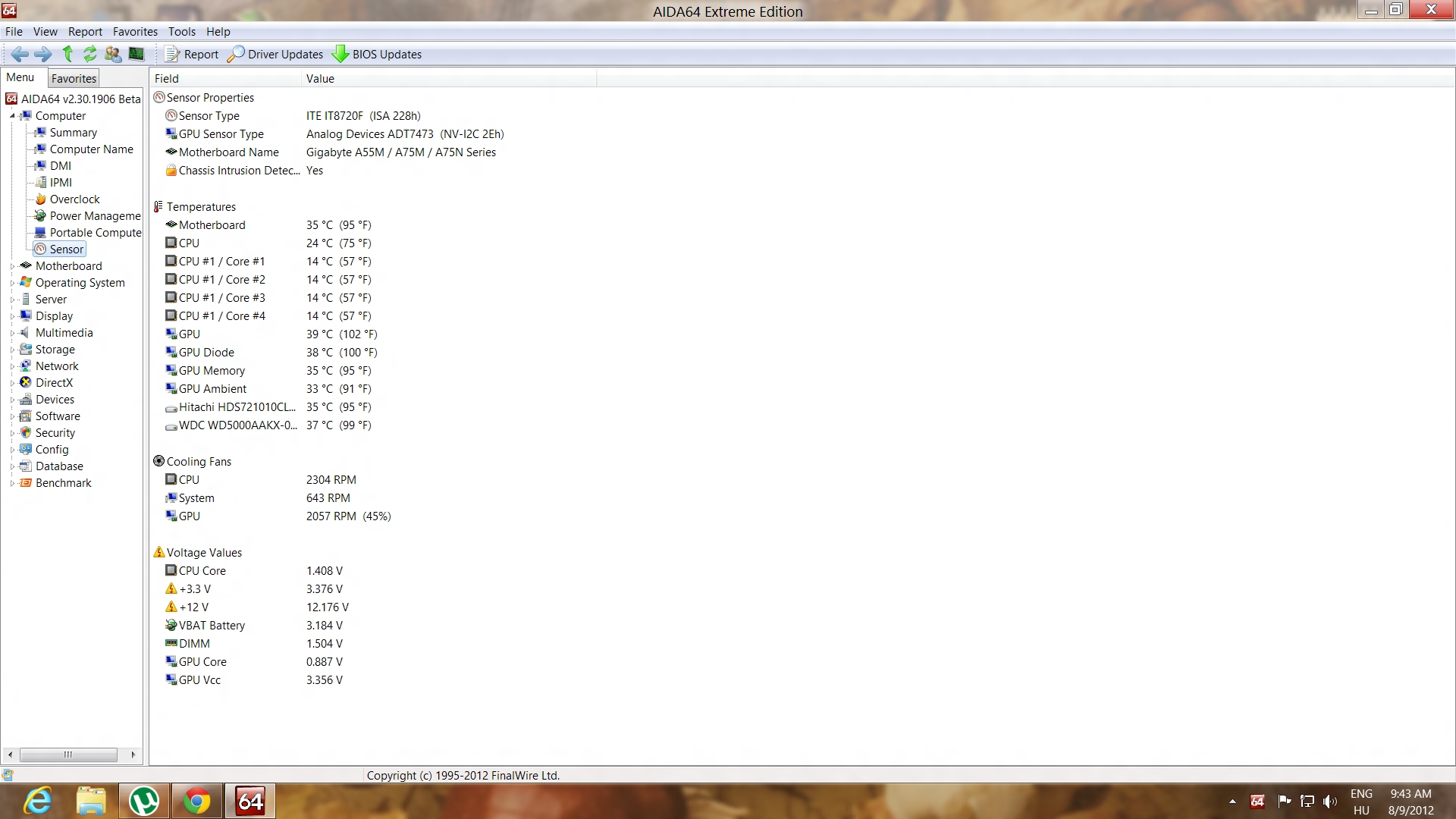The height and width of the screenshot is (819, 1456).
Task: Expand the Server tree node
Action: pos(12,300)
